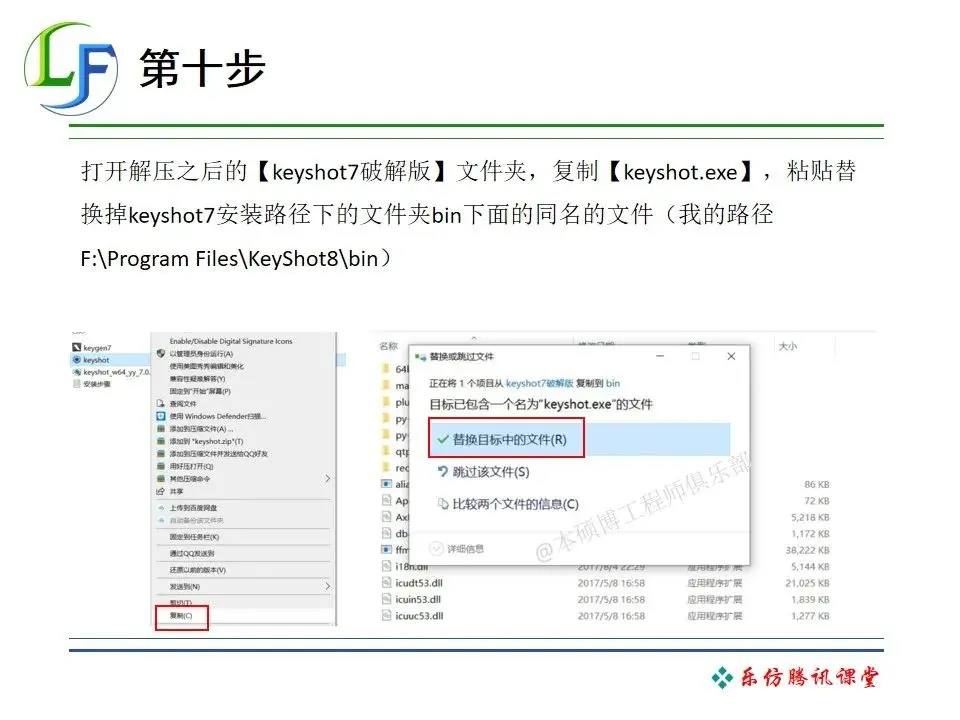The height and width of the screenshot is (720, 960).
Task: Click the Windows Defender scan icon
Action: (x=160, y=416)
